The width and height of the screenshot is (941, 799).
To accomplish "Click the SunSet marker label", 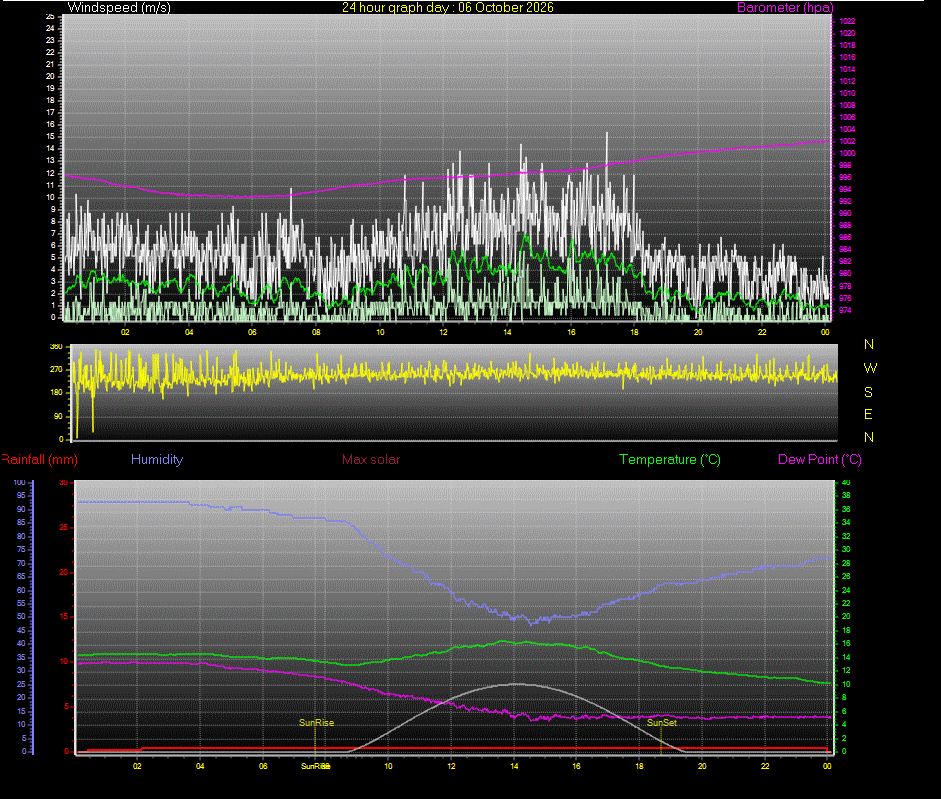I will point(661,722).
